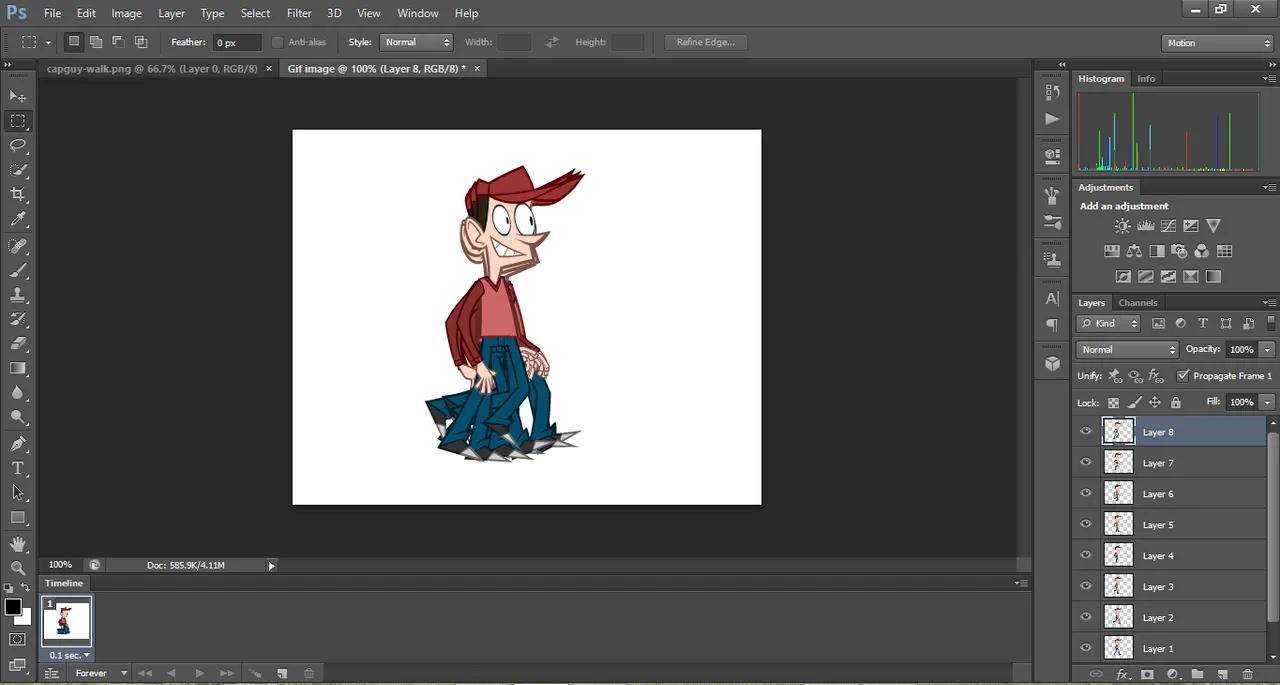Select the Hand tool
1280x685 pixels.
pyautogui.click(x=18, y=544)
